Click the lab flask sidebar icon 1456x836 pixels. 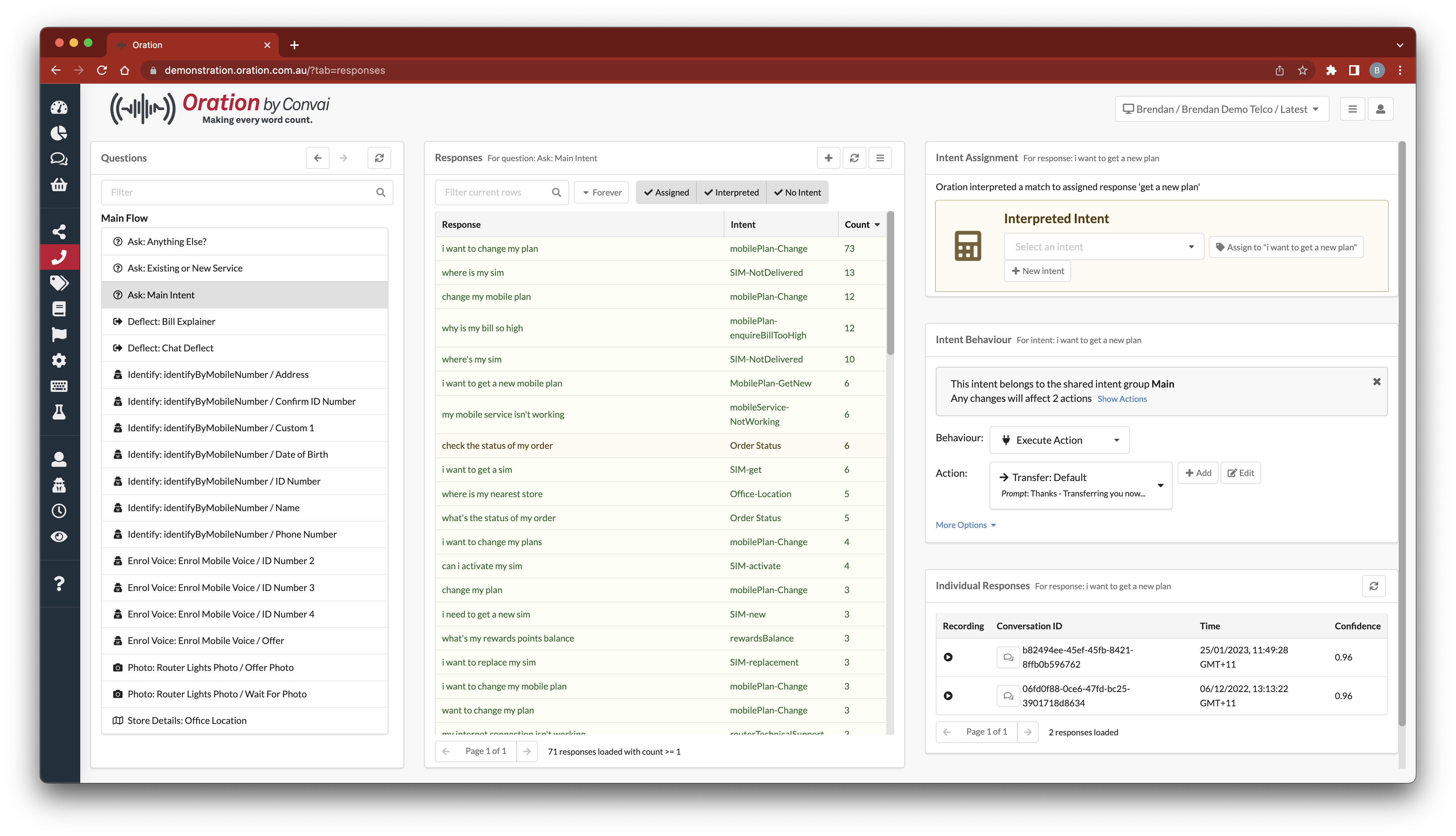[59, 412]
